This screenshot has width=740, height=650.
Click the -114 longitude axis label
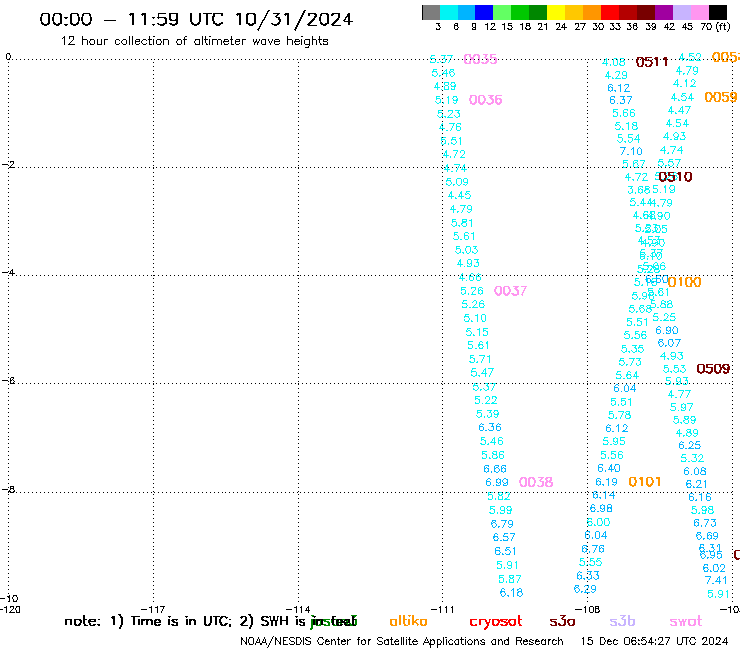click(x=298, y=609)
